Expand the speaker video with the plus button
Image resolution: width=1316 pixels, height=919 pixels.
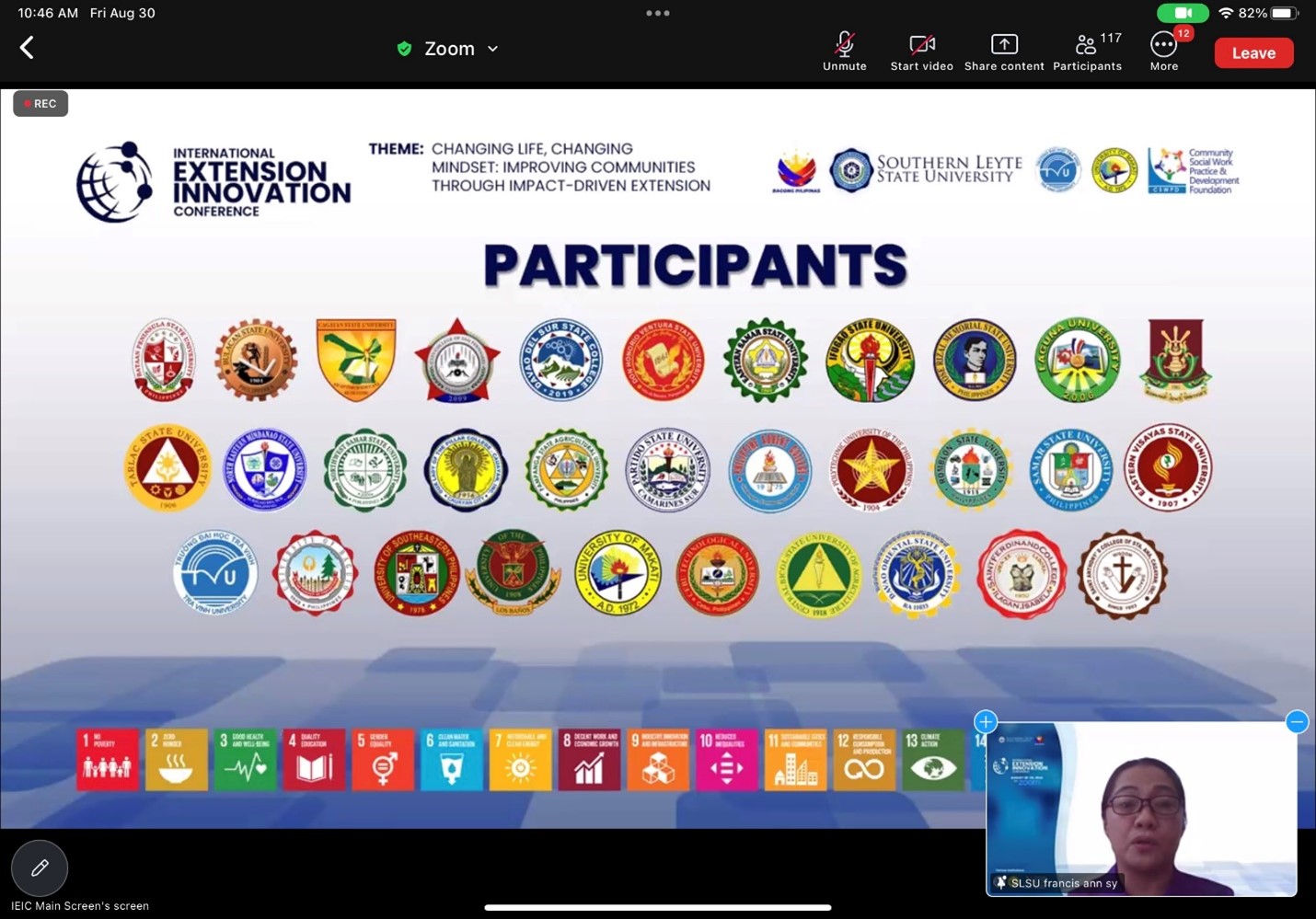[x=986, y=722]
